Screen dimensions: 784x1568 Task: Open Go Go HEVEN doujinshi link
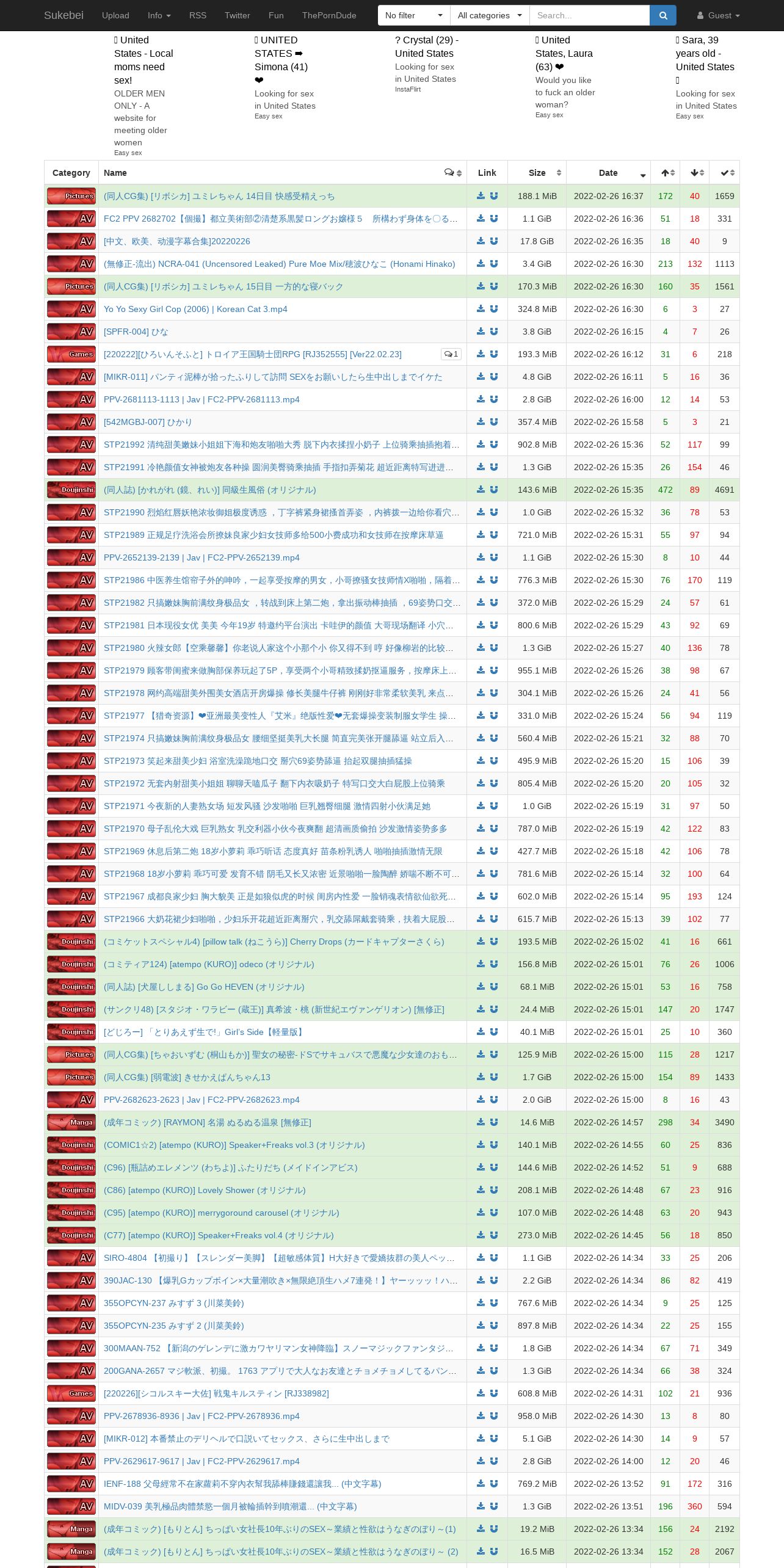[204, 987]
